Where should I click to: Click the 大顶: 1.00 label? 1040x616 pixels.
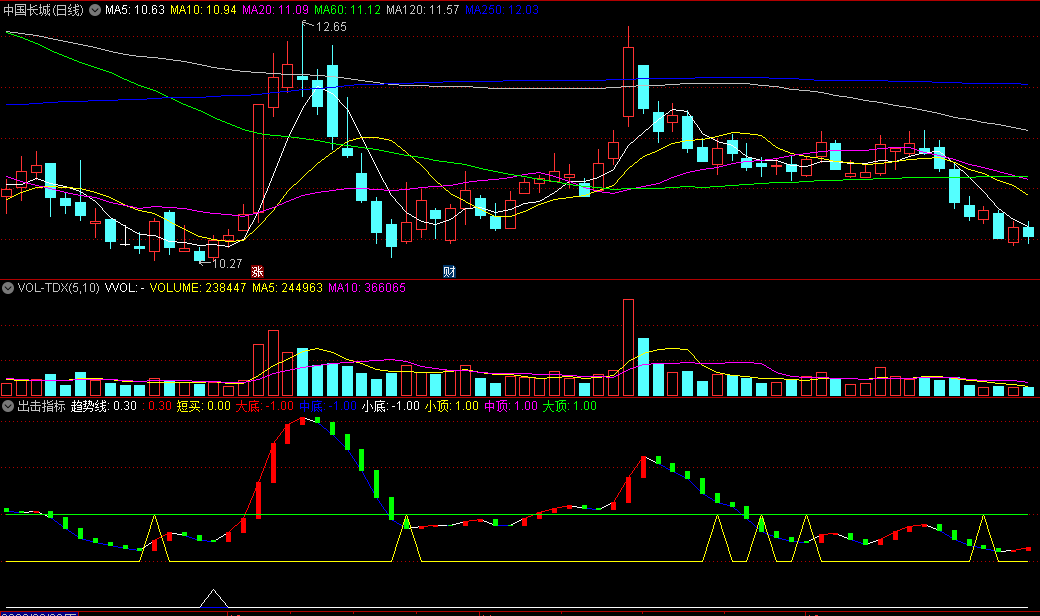coord(570,406)
